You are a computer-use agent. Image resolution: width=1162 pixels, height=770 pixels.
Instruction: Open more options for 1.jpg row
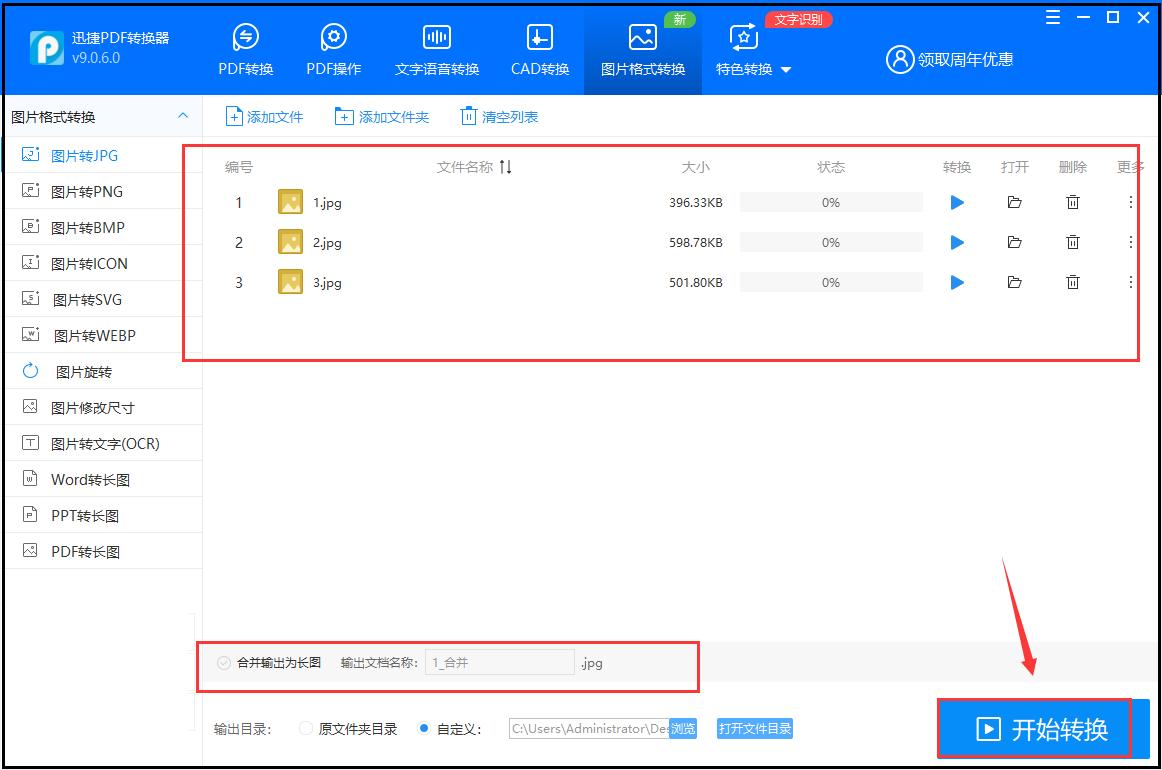pos(1130,202)
